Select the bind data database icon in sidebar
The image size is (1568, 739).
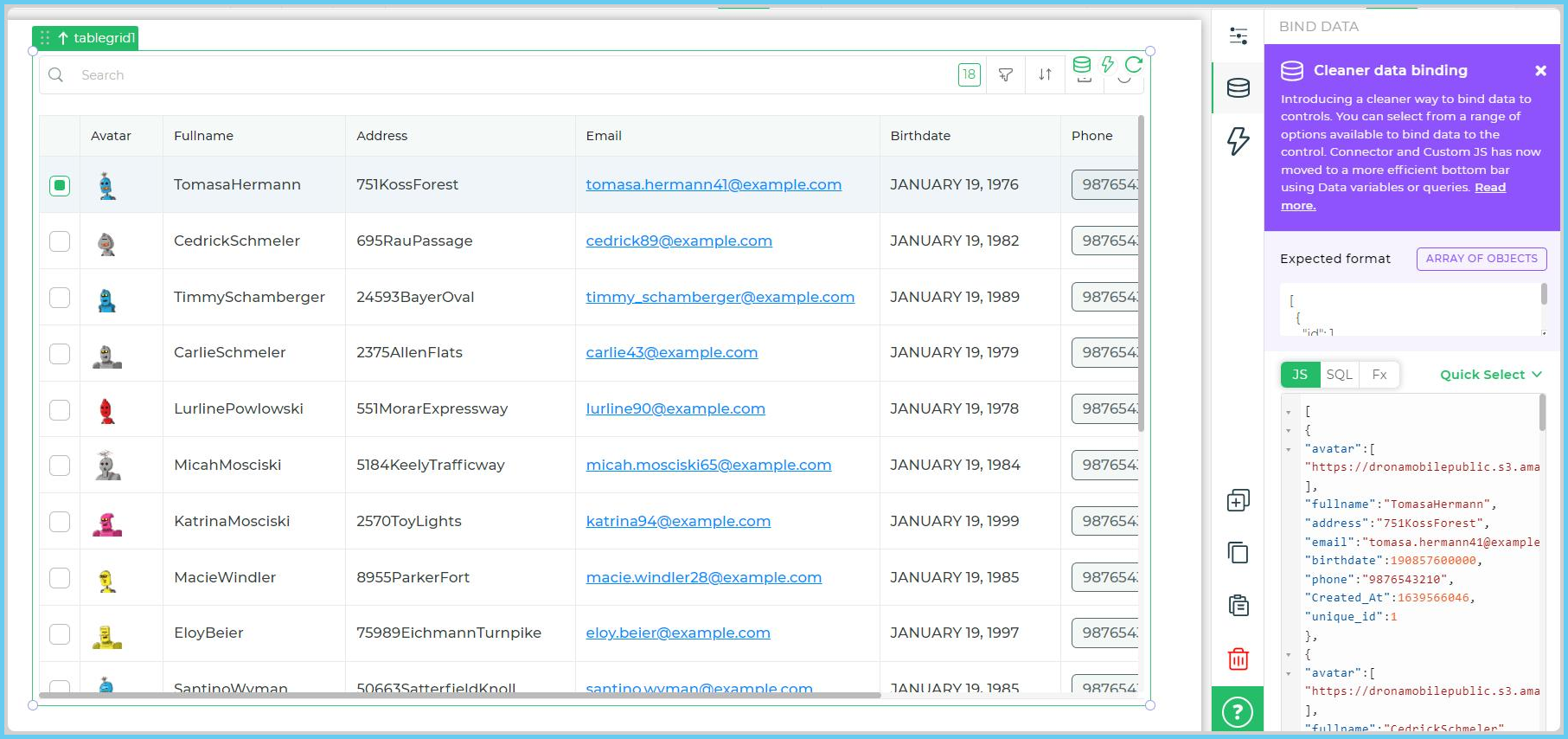point(1238,88)
